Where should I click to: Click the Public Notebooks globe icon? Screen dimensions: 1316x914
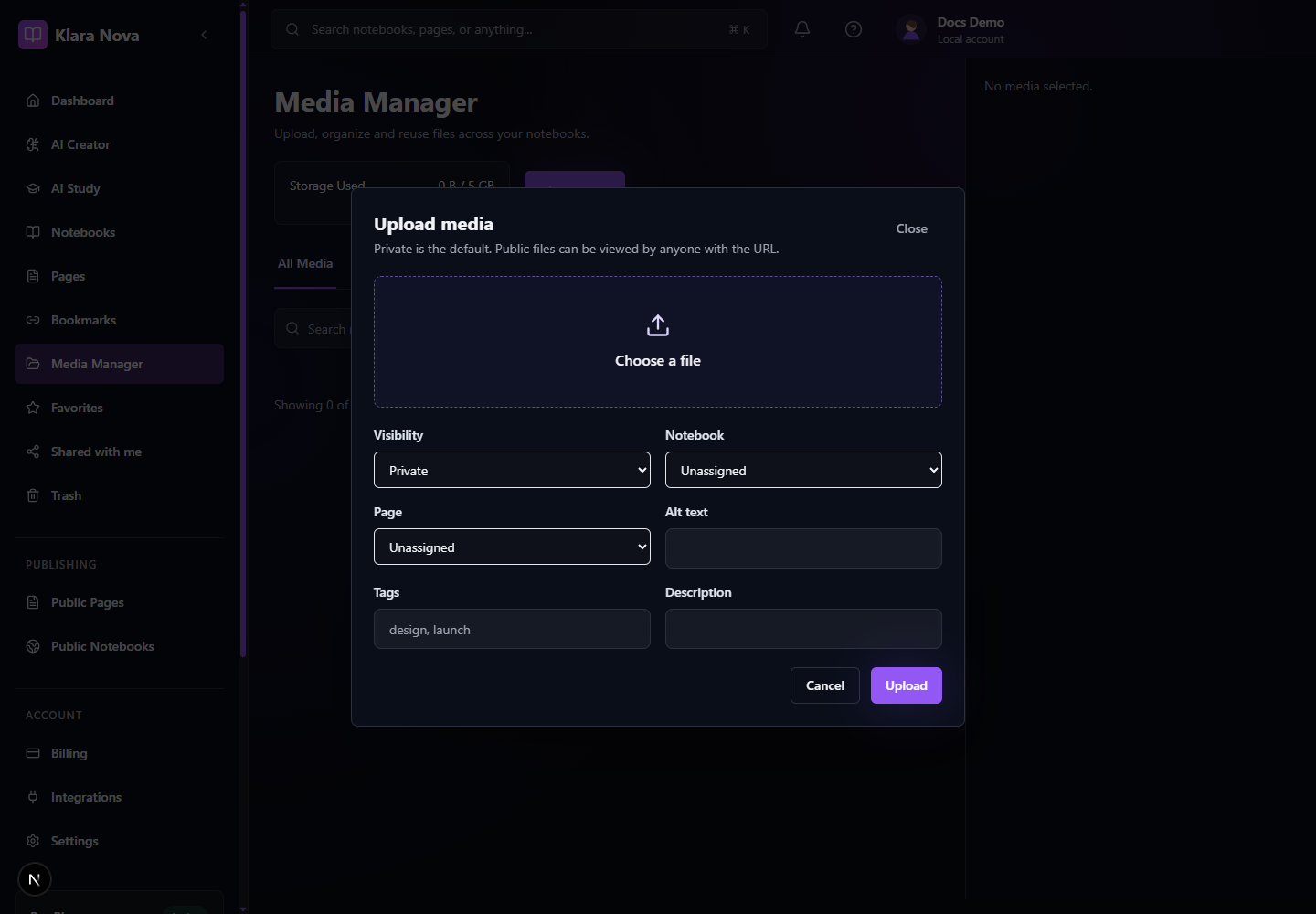tap(33, 646)
